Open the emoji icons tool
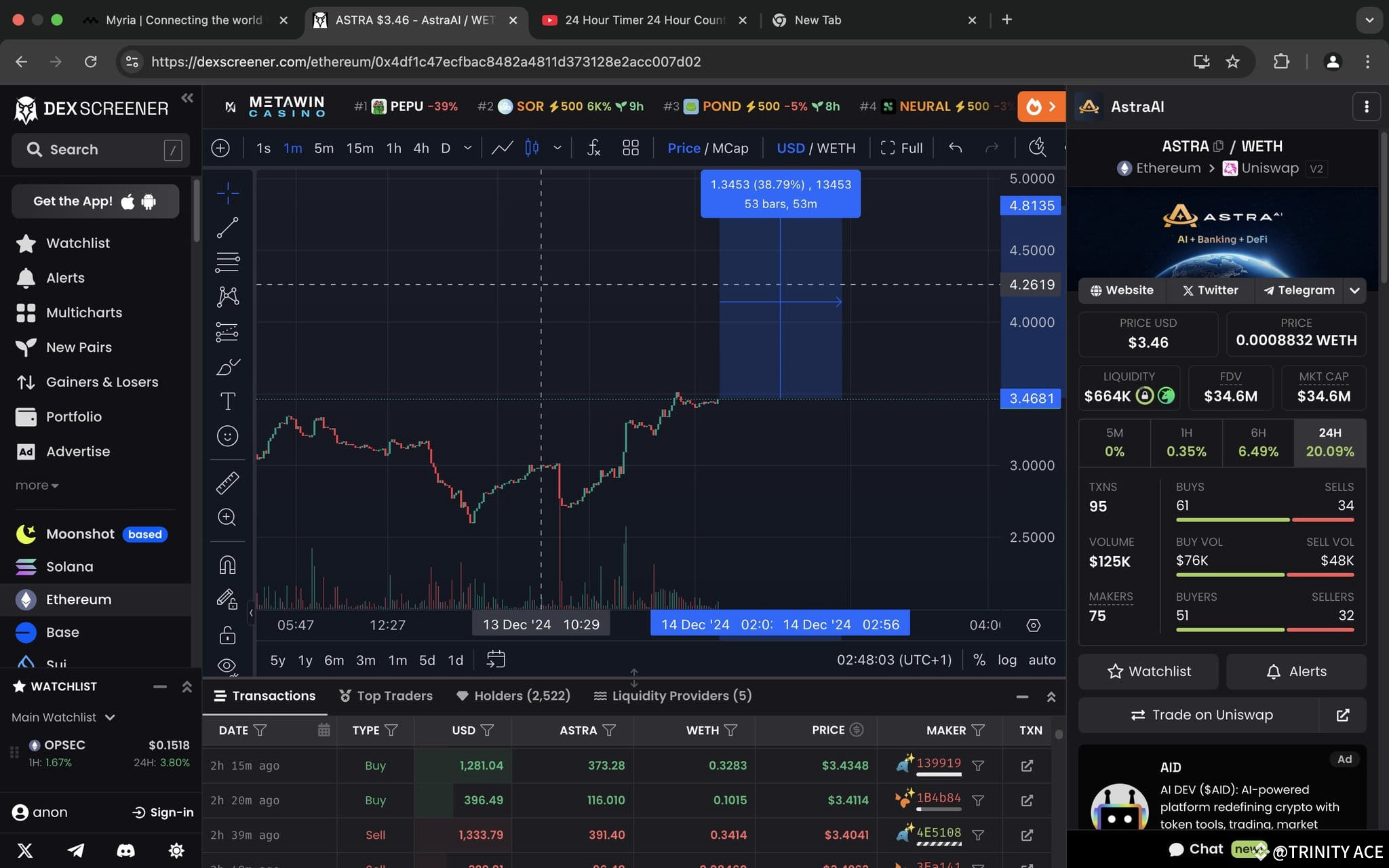Viewport: 1389px width, 868px height. pyautogui.click(x=227, y=436)
